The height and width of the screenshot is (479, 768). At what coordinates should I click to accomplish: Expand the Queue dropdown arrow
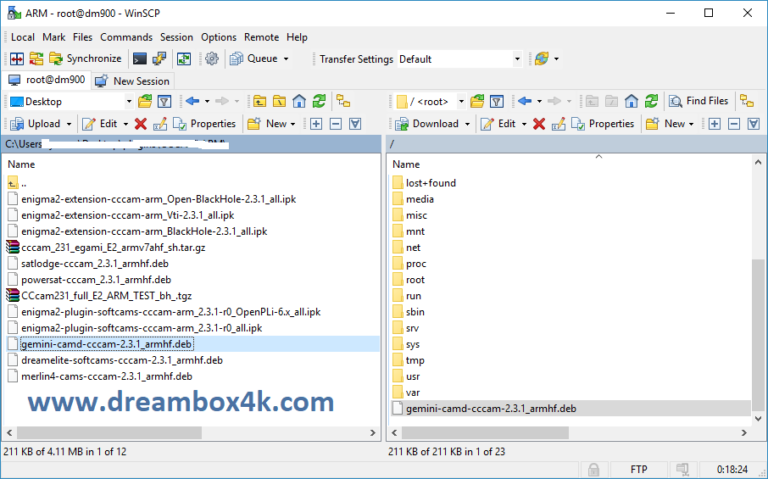coord(286,59)
